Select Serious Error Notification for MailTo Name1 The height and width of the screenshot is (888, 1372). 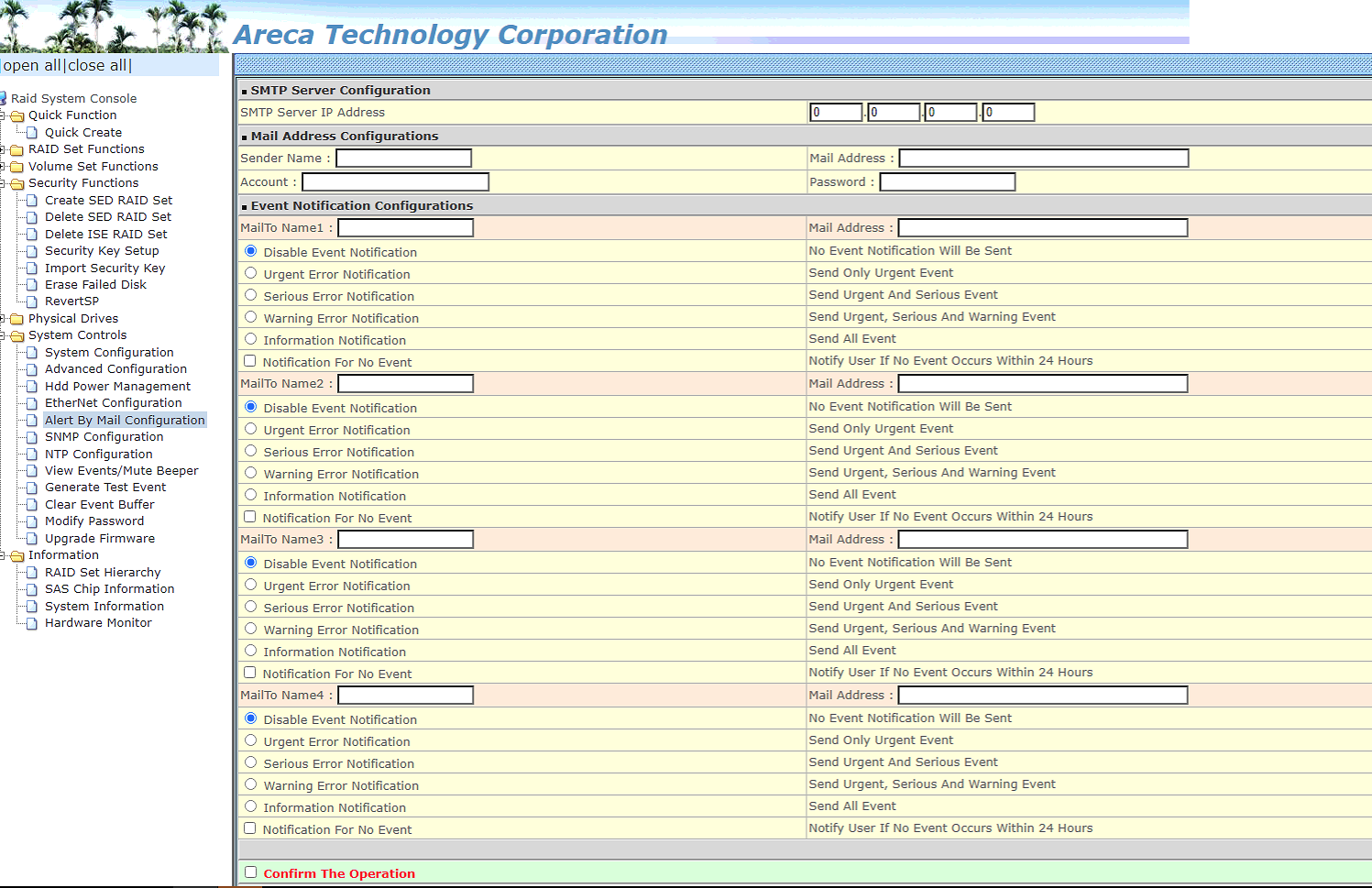click(250, 295)
